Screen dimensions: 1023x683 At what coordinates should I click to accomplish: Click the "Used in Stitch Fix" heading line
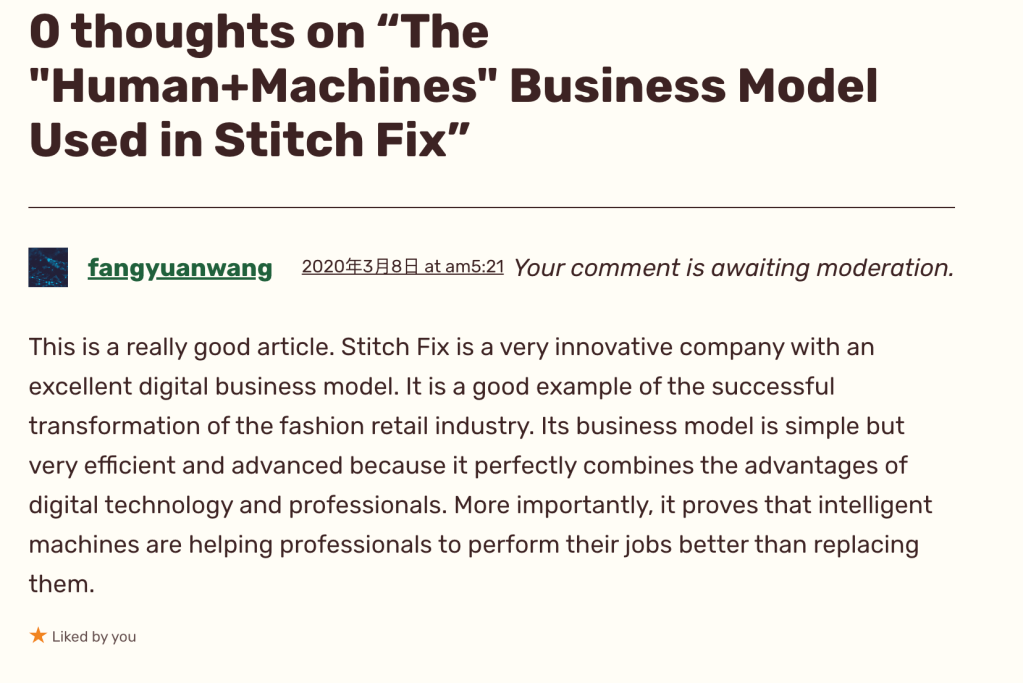[250, 140]
